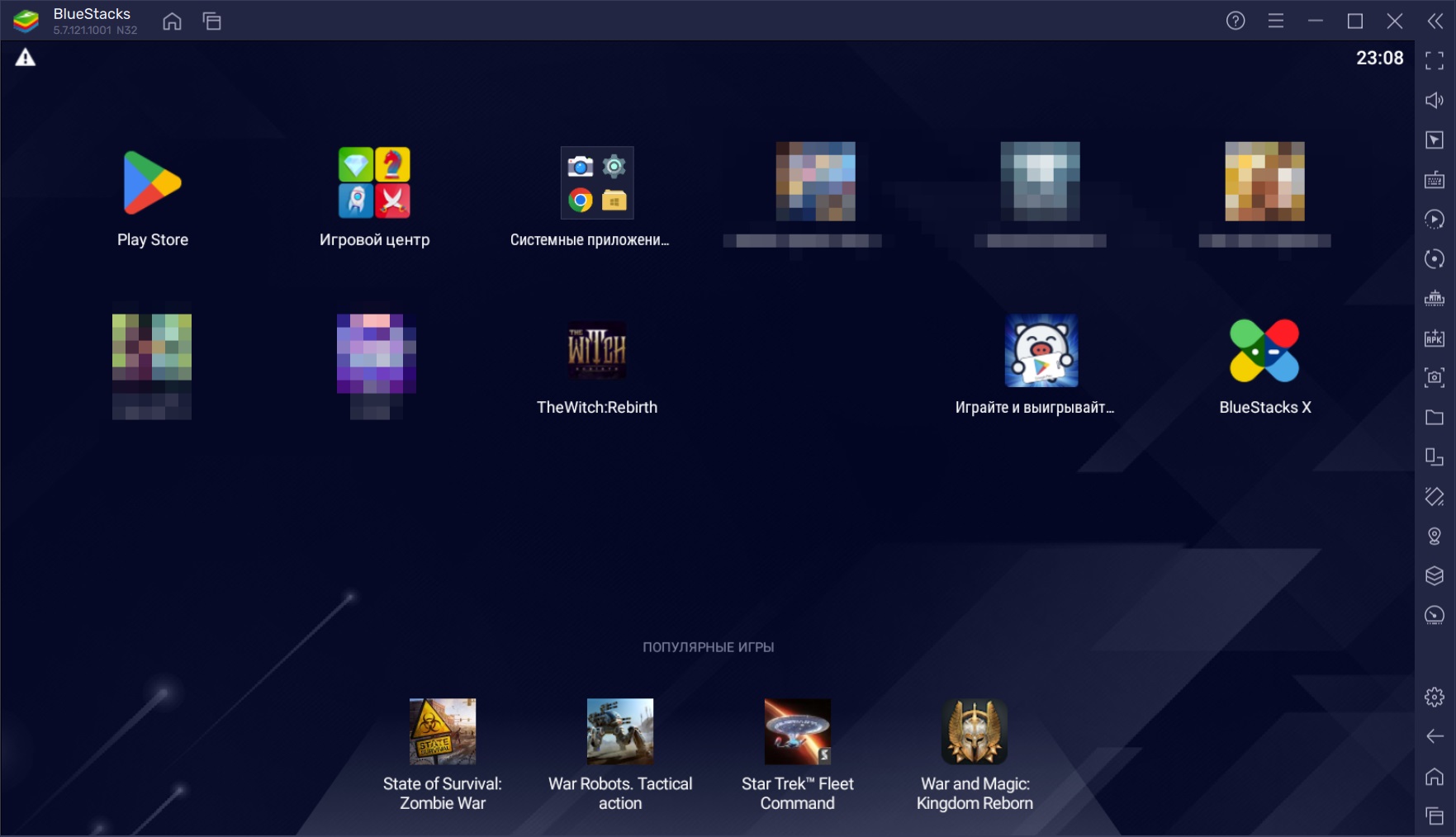Open BlueStacks settings gear in sidebar

[x=1435, y=697]
